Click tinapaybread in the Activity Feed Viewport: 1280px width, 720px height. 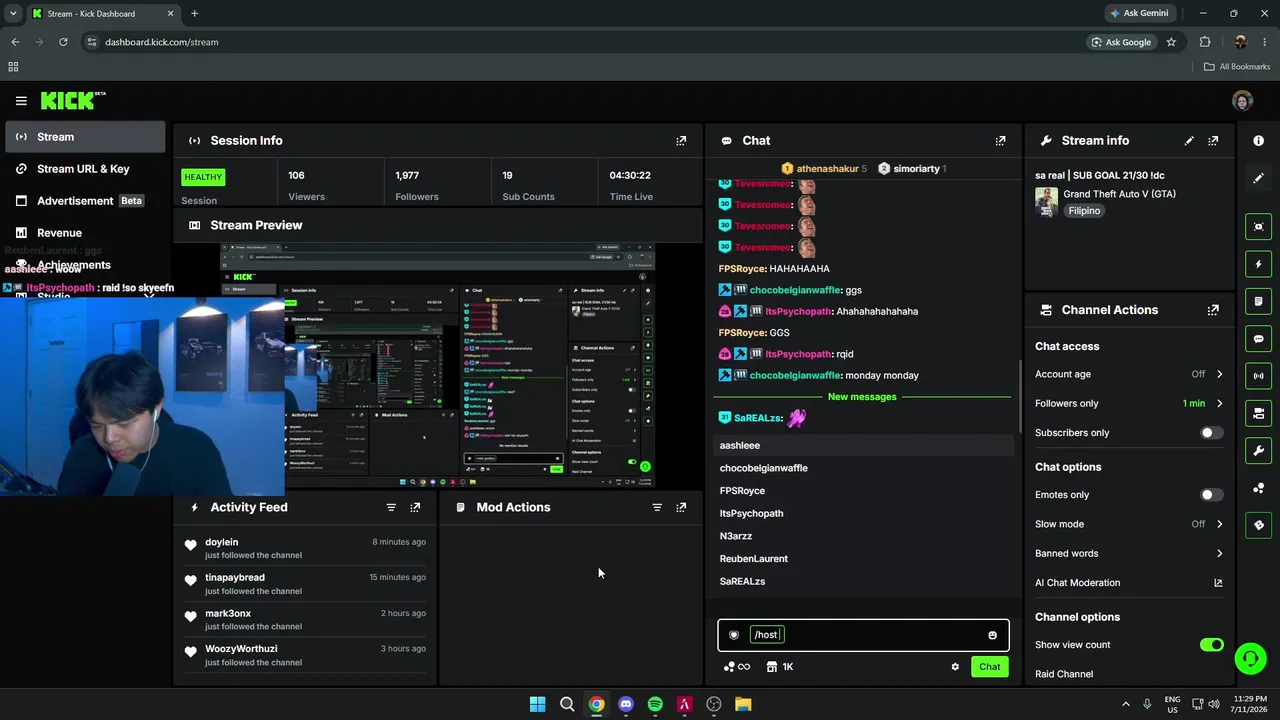(x=235, y=577)
